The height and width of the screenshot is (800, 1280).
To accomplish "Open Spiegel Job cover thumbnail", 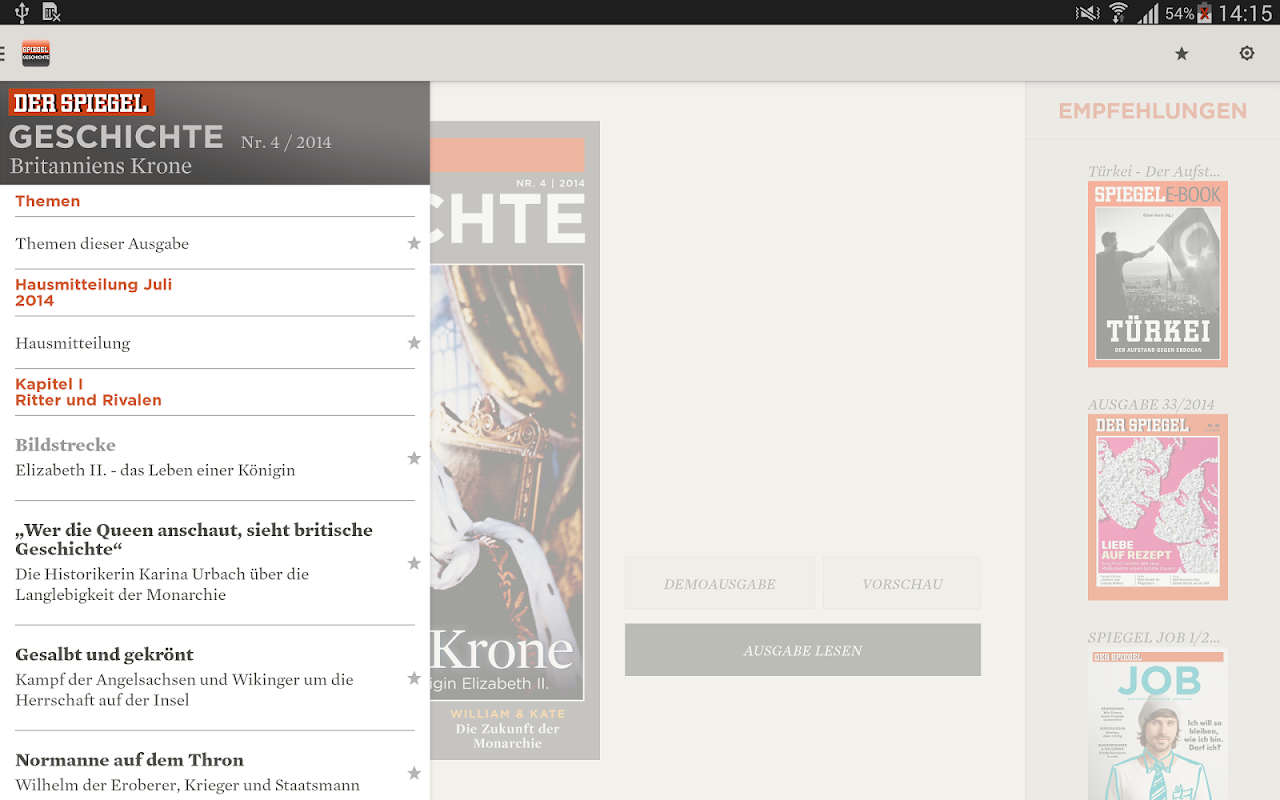I will pos(1158,724).
